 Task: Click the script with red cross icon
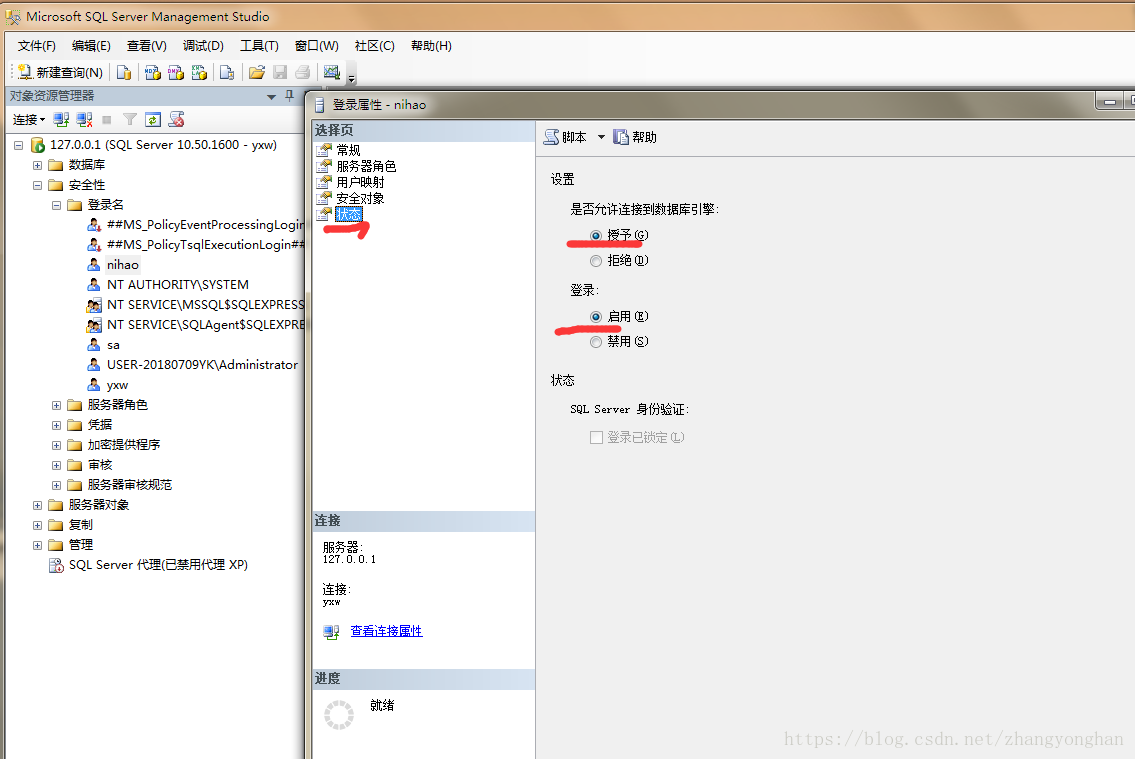tap(177, 119)
